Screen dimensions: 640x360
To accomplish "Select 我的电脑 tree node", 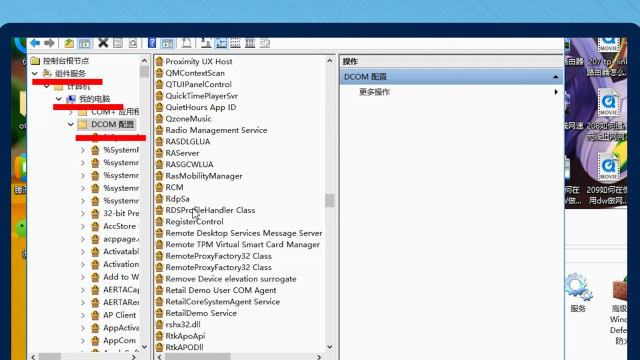I will tap(94, 99).
